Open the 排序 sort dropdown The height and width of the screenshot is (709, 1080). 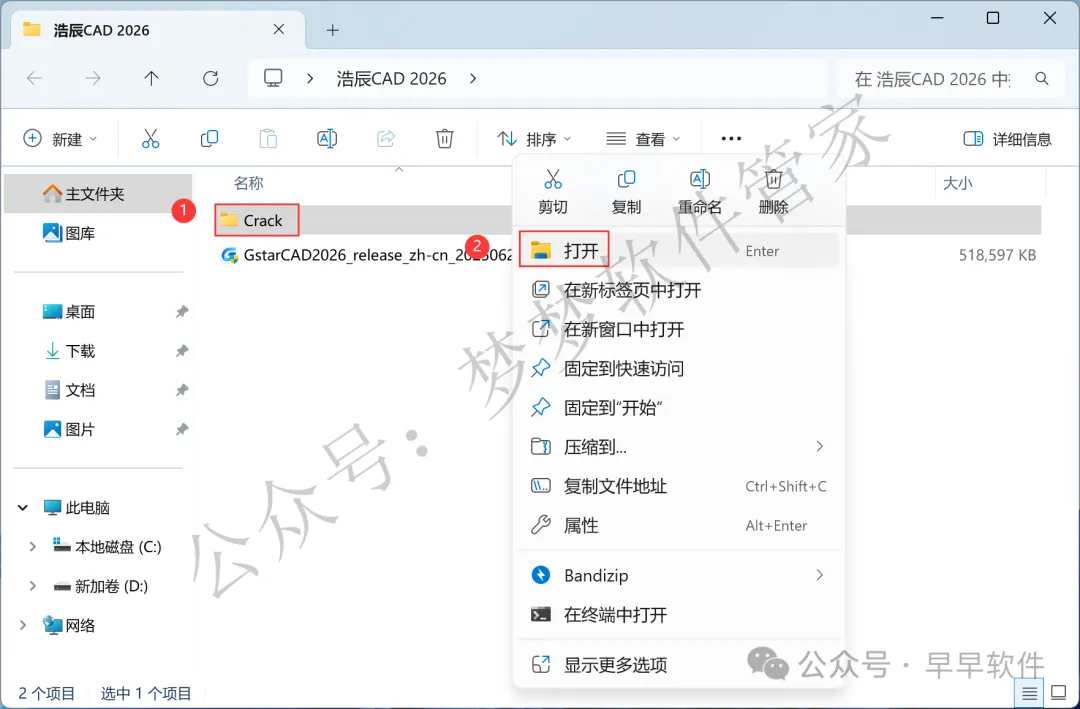click(534, 139)
